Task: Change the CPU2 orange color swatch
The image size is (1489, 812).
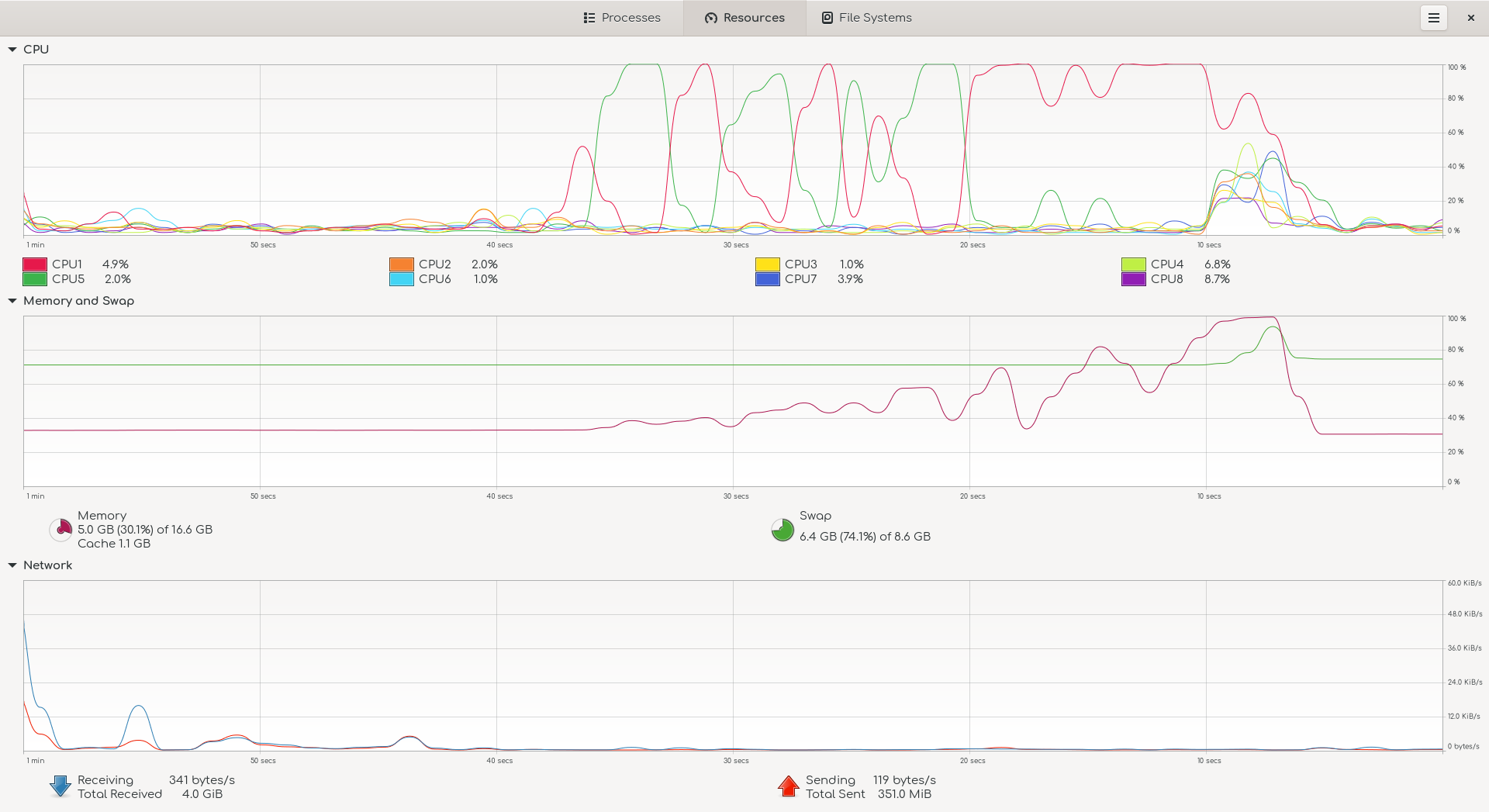Action: pos(402,264)
